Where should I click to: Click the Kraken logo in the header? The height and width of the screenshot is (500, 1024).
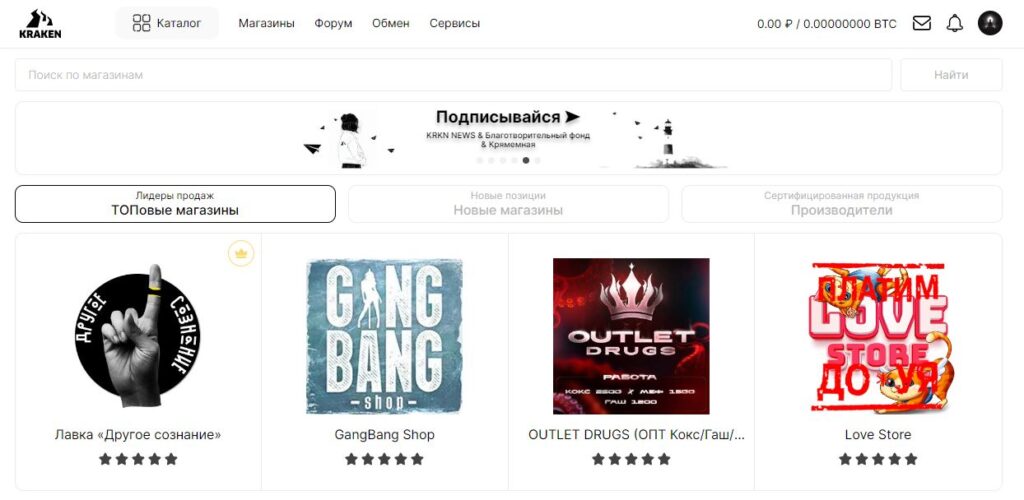(x=40, y=23)
